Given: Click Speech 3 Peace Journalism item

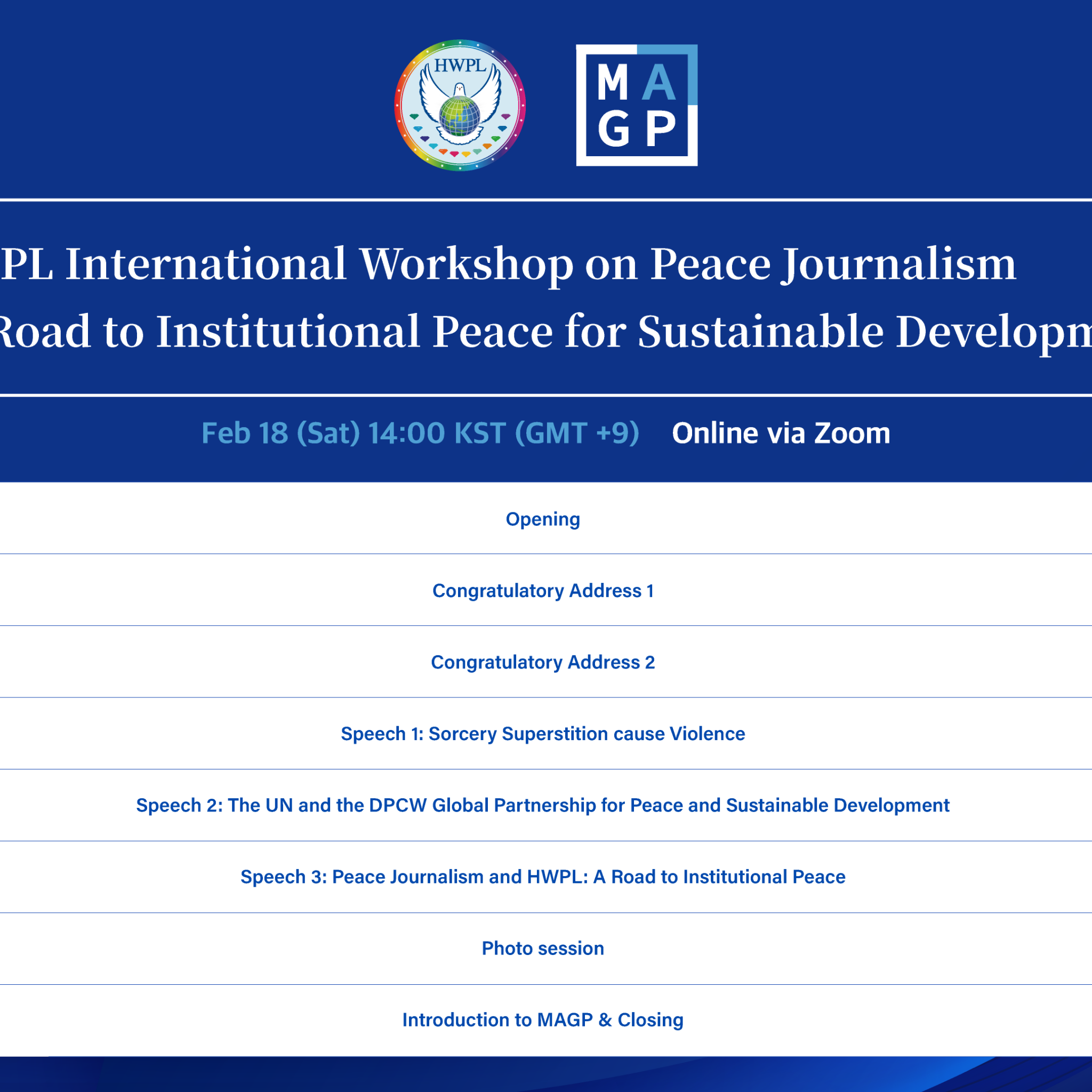Looking at the screenshot, I should [x=543, y=877].
